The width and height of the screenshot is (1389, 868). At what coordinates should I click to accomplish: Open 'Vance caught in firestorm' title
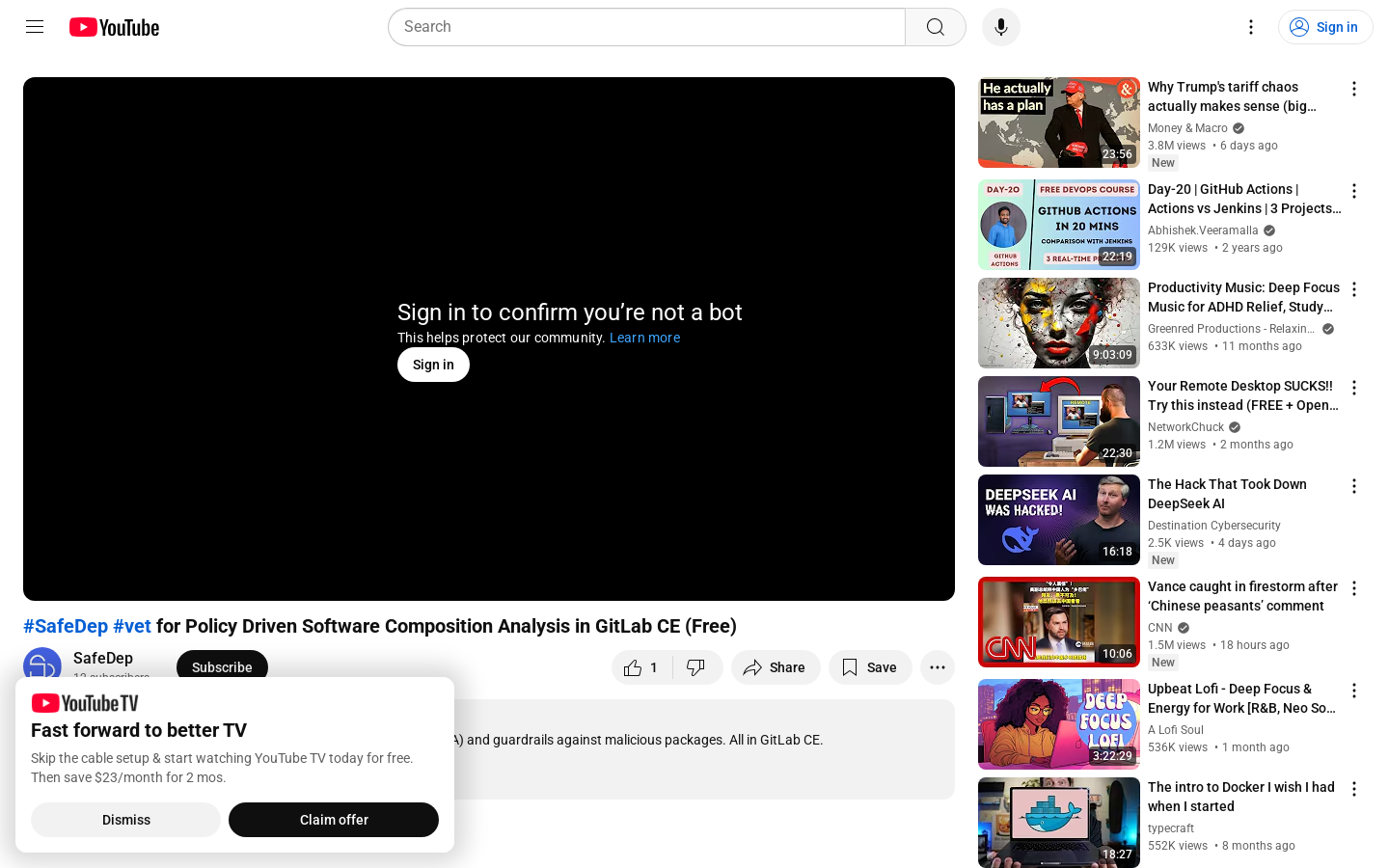[1242, 596]
